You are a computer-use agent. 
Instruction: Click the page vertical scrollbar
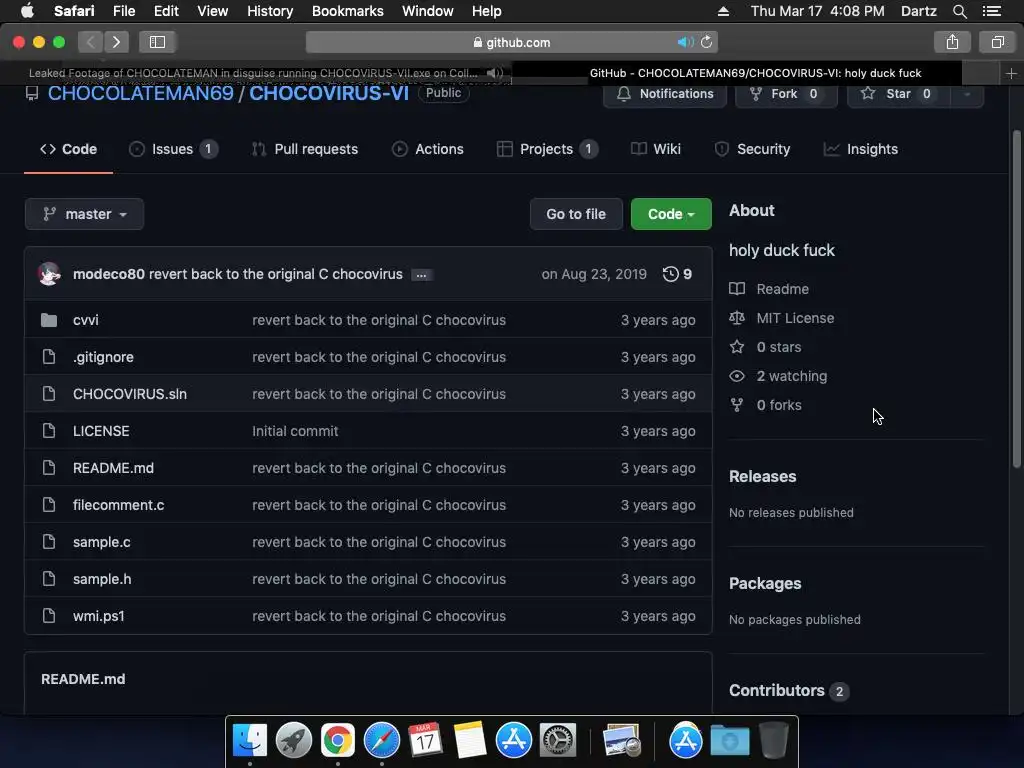click(1016, 299)
